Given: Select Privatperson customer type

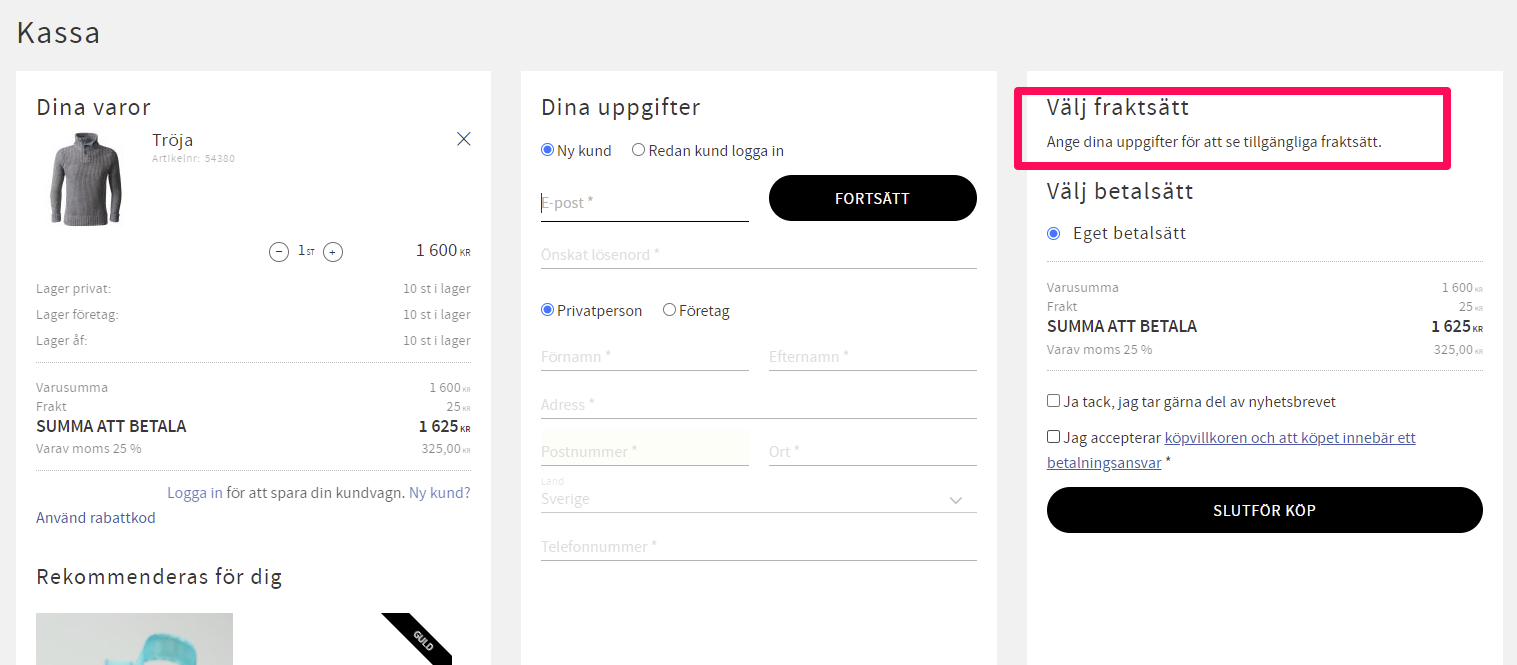Looking at the screenshot, I should [x=547, y=310].
